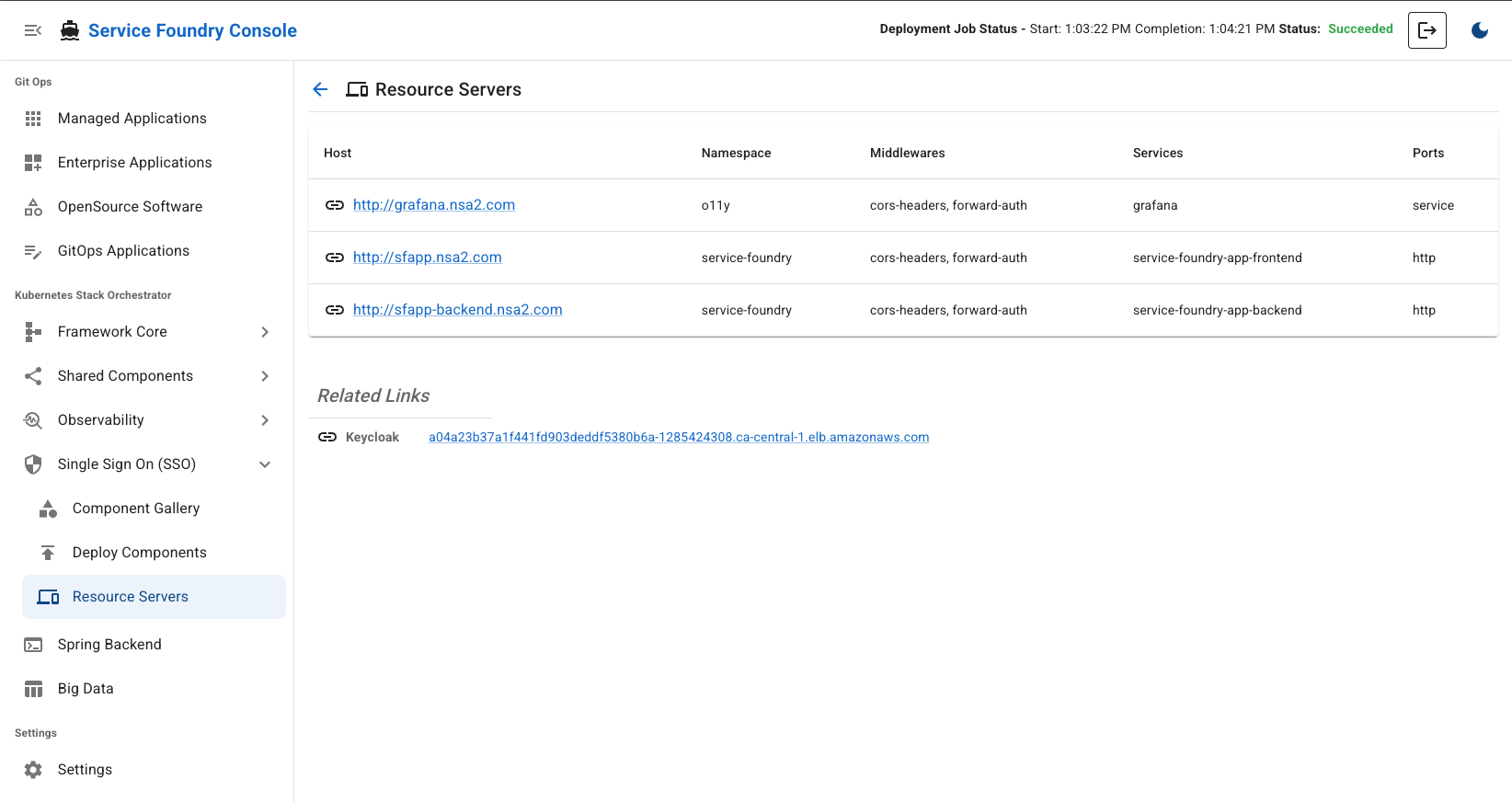Click the Keycloak label under Related Links
Viewport: 1512px width, 802px height.
point(372,437)
